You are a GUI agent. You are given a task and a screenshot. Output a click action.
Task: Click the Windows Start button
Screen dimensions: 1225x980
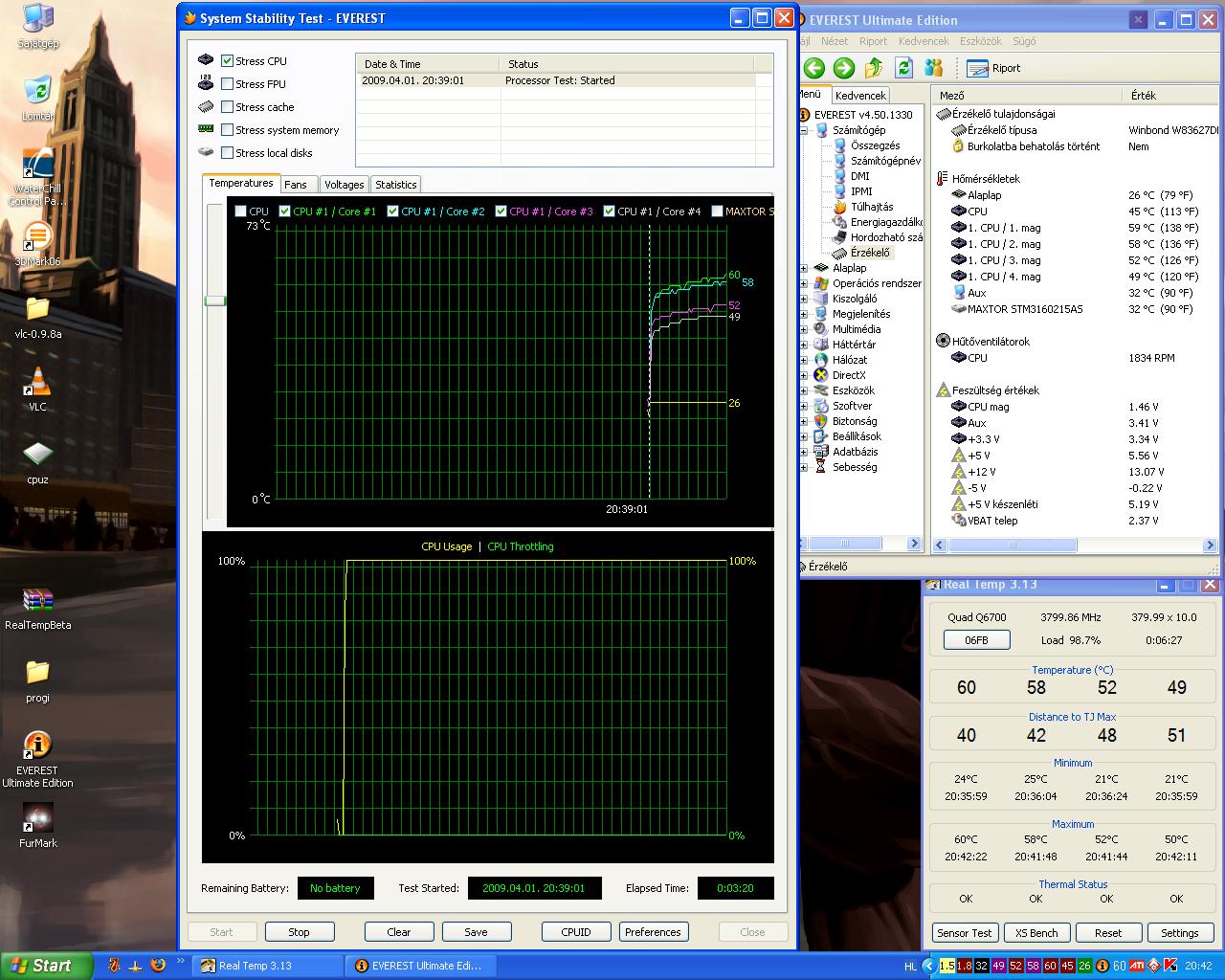(x=46, y=966)
